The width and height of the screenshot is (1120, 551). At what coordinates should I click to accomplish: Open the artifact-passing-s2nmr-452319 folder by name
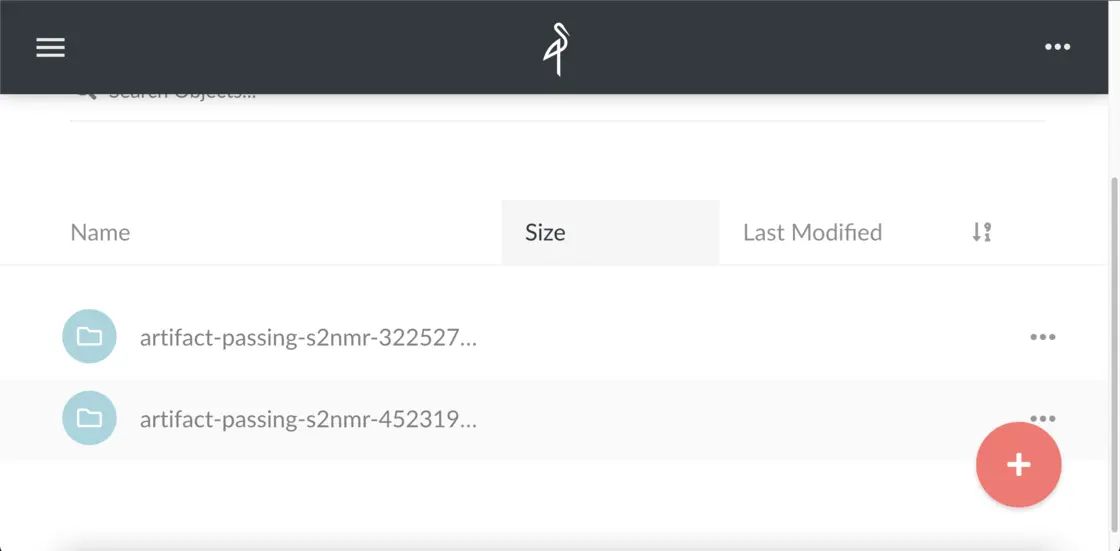[x=308, y=420]
